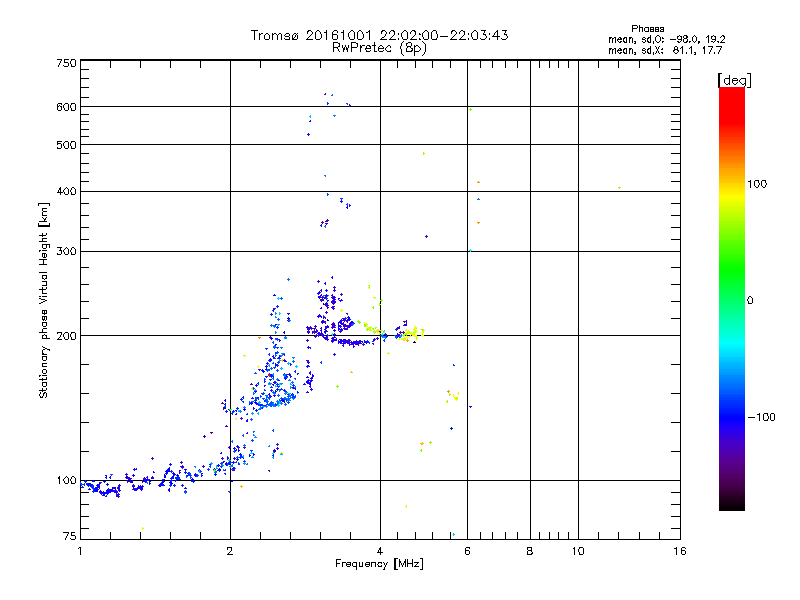Select the 'mean, sd,X: 81.1, 17.7' line
The width and height of the screenshot is (800, 600).
pos(665,50)
